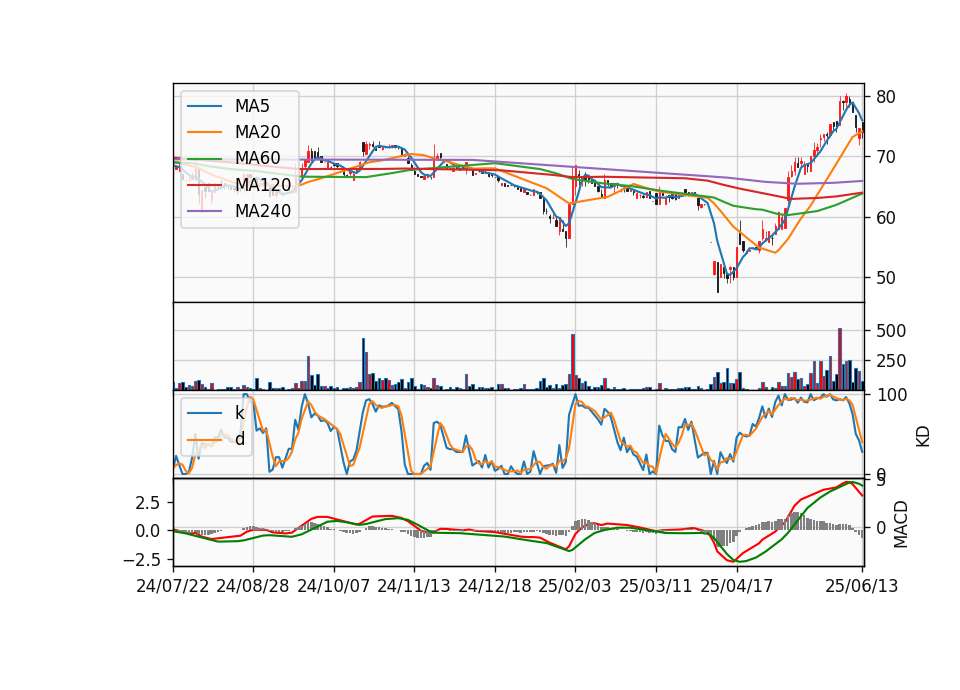Click the 24/12/18 date axis label

[495, 586]
